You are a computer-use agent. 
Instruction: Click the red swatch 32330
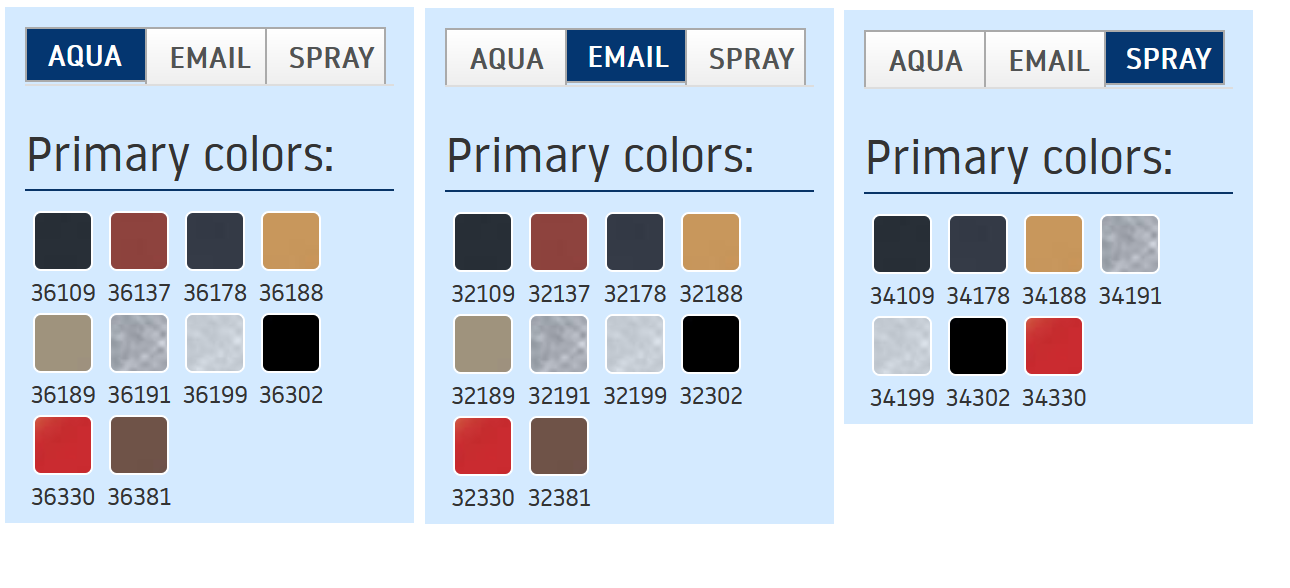pyautogui.click(x=483, y=446)
